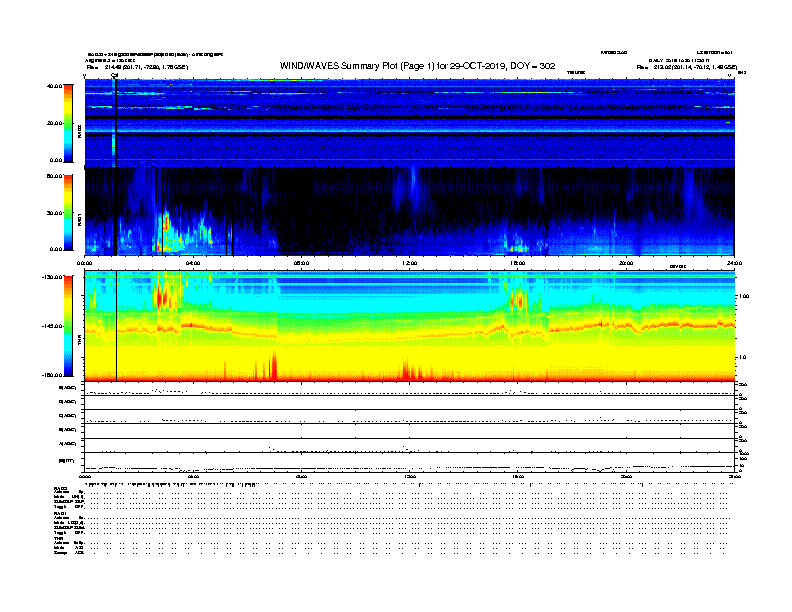
Task: Click the TNR color scale bar
Action: point(68,326)
